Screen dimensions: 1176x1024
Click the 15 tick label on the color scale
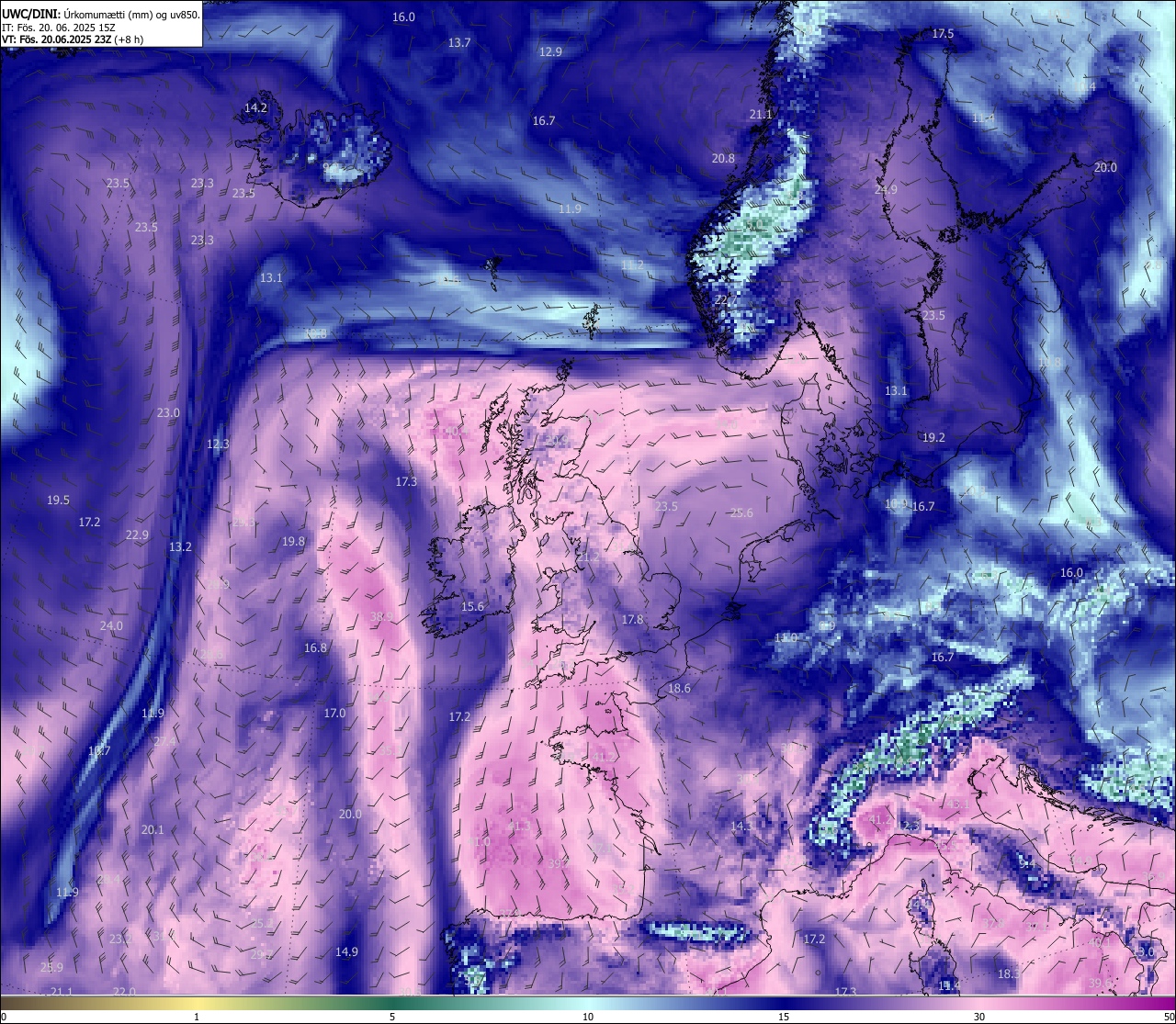coord(784,1017)
